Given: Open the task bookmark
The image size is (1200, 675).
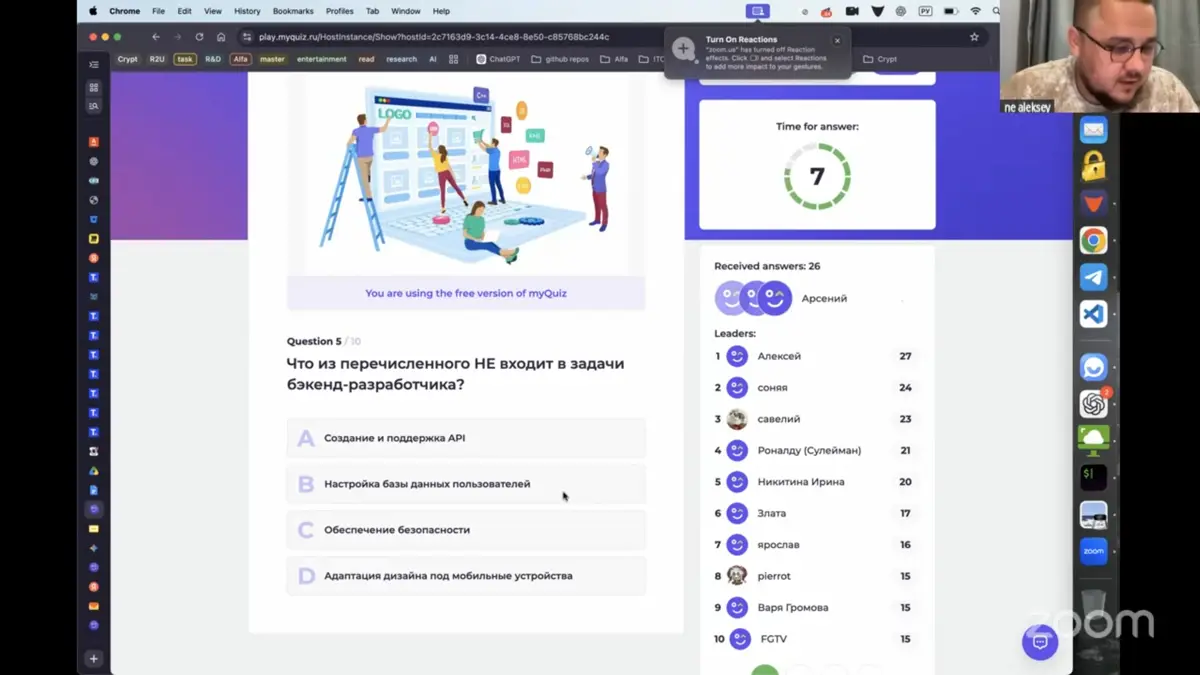Looking at the screenshot, I should pyautogui.click(x=185, y=59).
